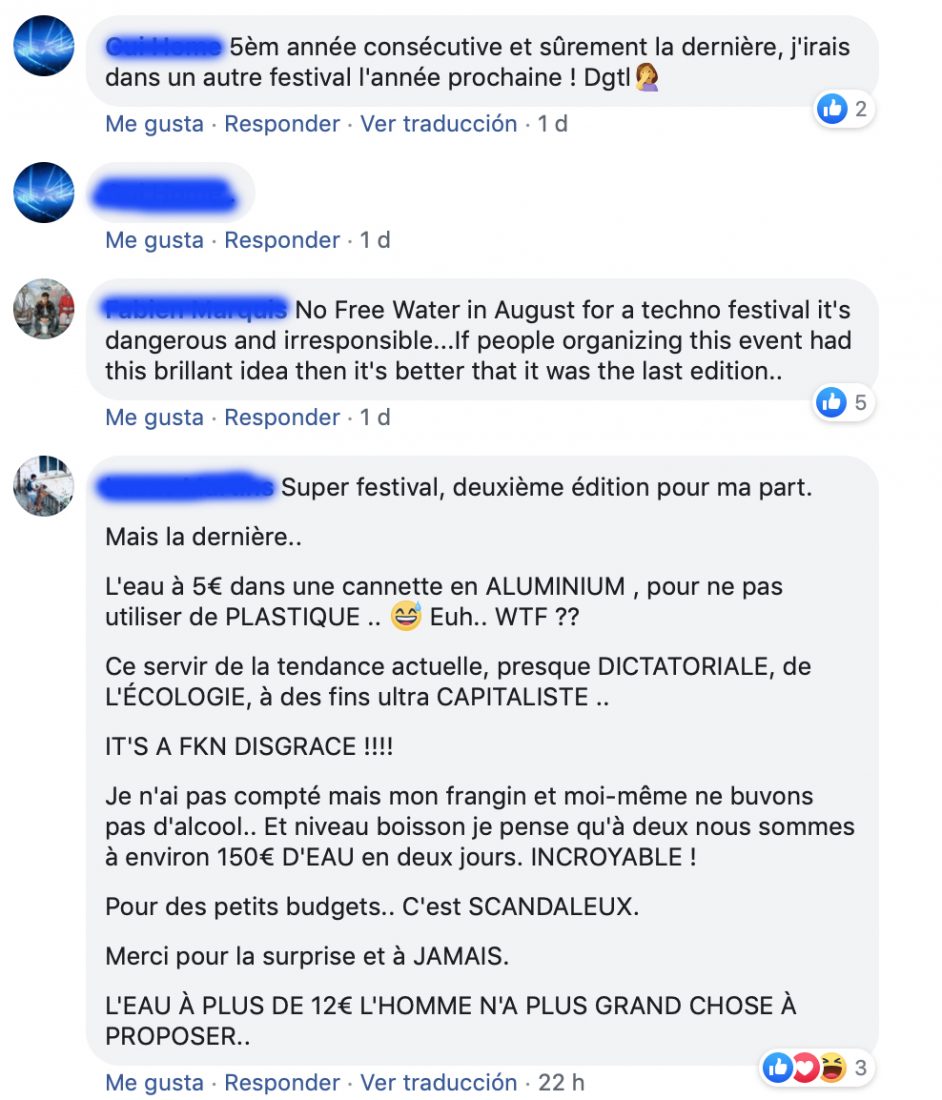The width and height of the screenshot is (942, 1100).
Task: Click Me gusta under the blurred-out comment
Action: pos(154,240)
